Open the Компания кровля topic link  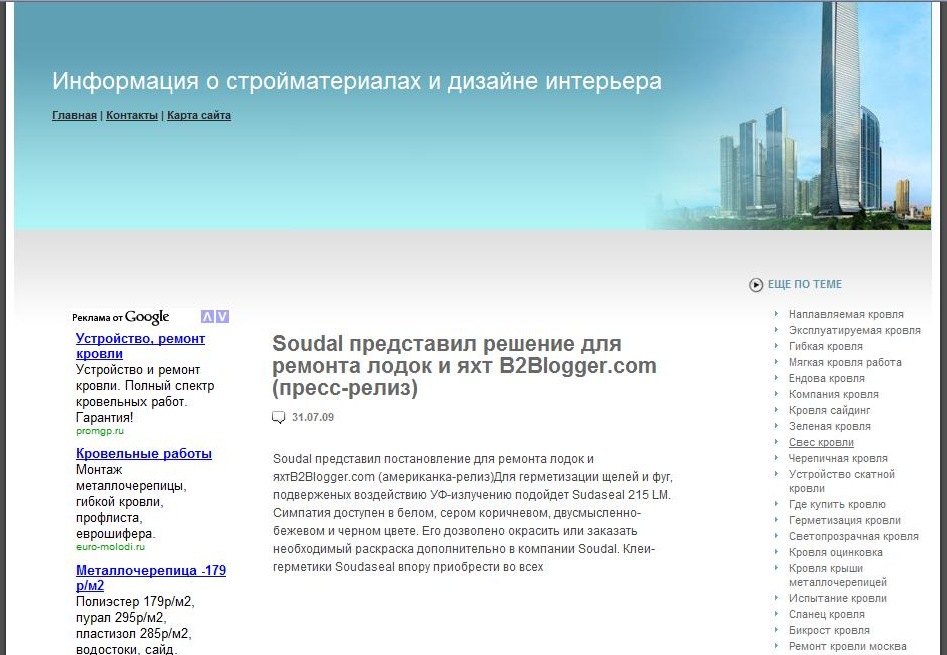pyautogui.click(x=833, y=394)
